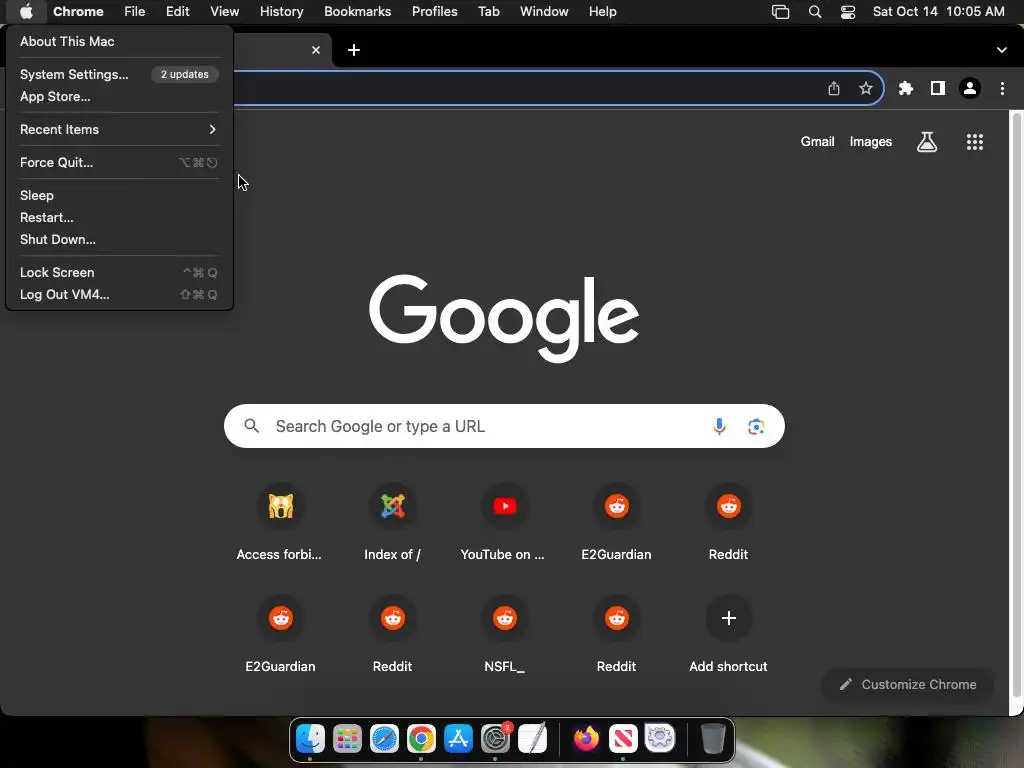Open the Images link
The width and height of the screenshot is (1024, 768).
pos(871,142)
